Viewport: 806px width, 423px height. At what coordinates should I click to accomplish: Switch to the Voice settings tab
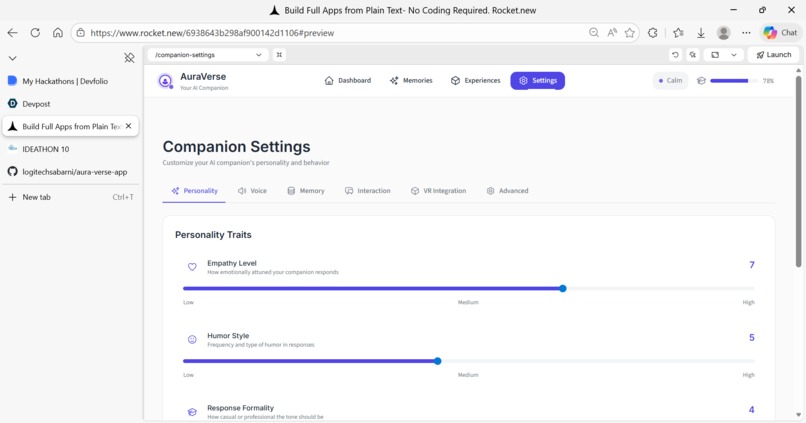click(252, 191)
